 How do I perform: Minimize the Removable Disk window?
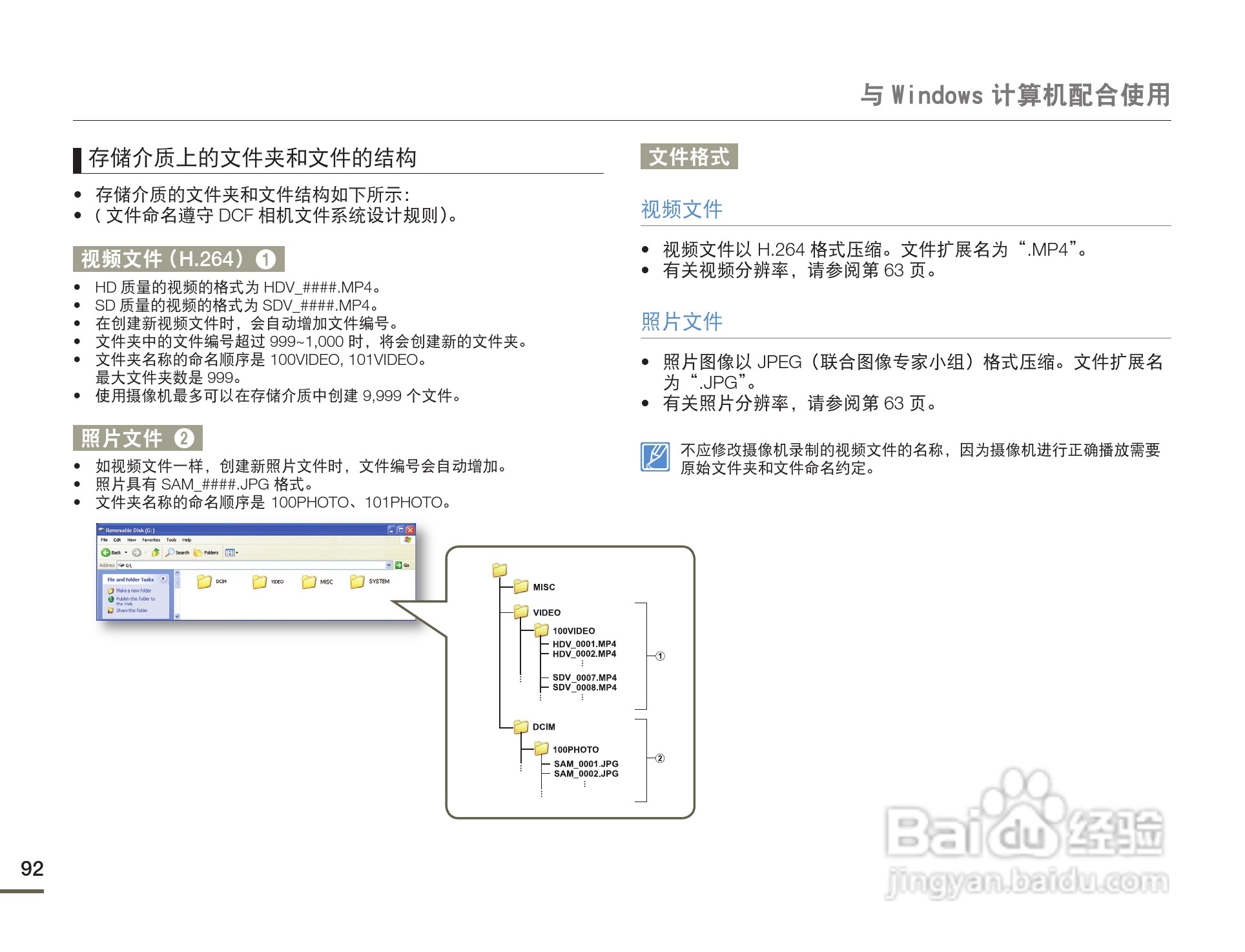coord(391,530)
